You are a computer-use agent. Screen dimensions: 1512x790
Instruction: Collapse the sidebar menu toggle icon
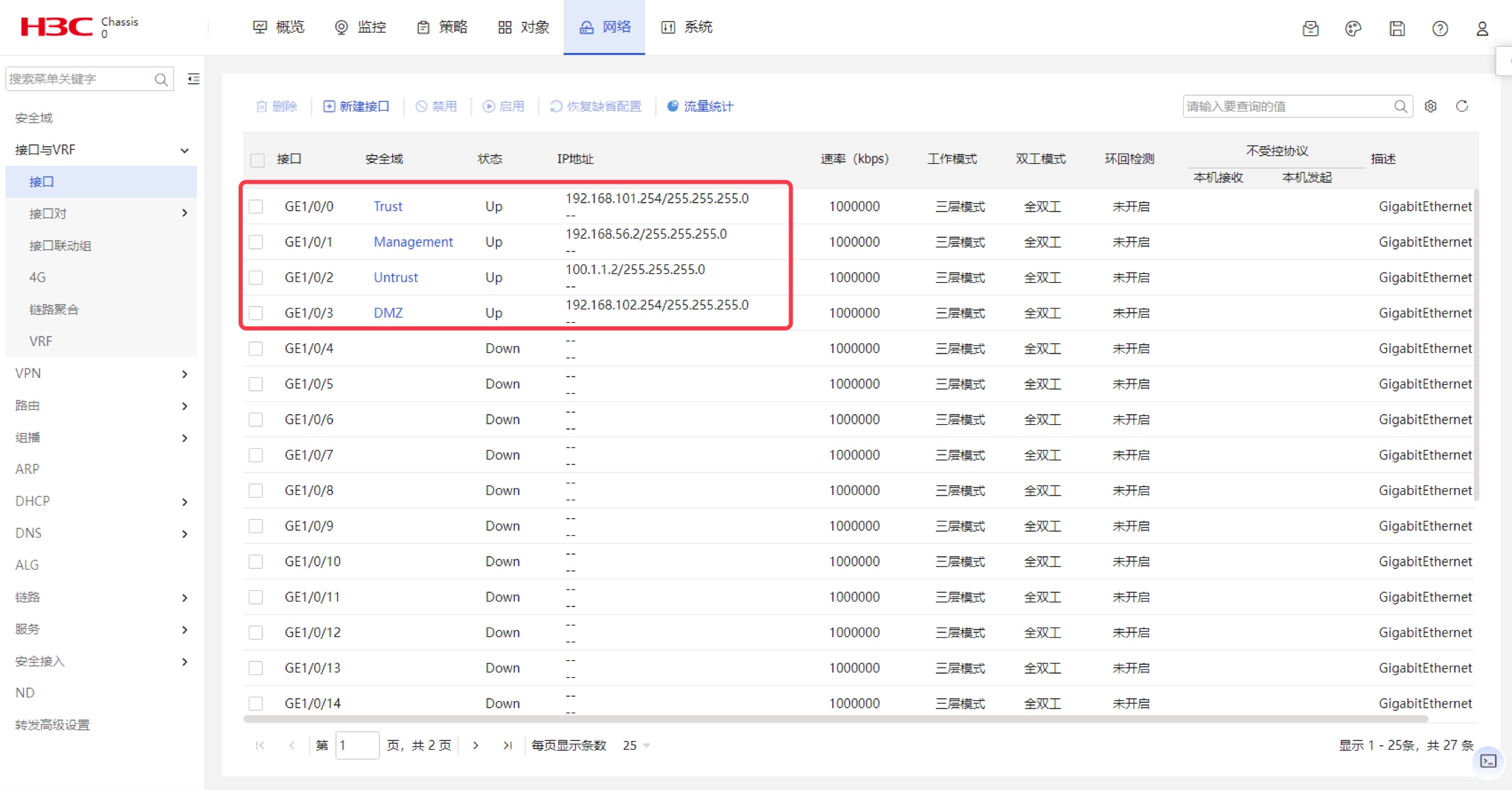click(194, 79)
